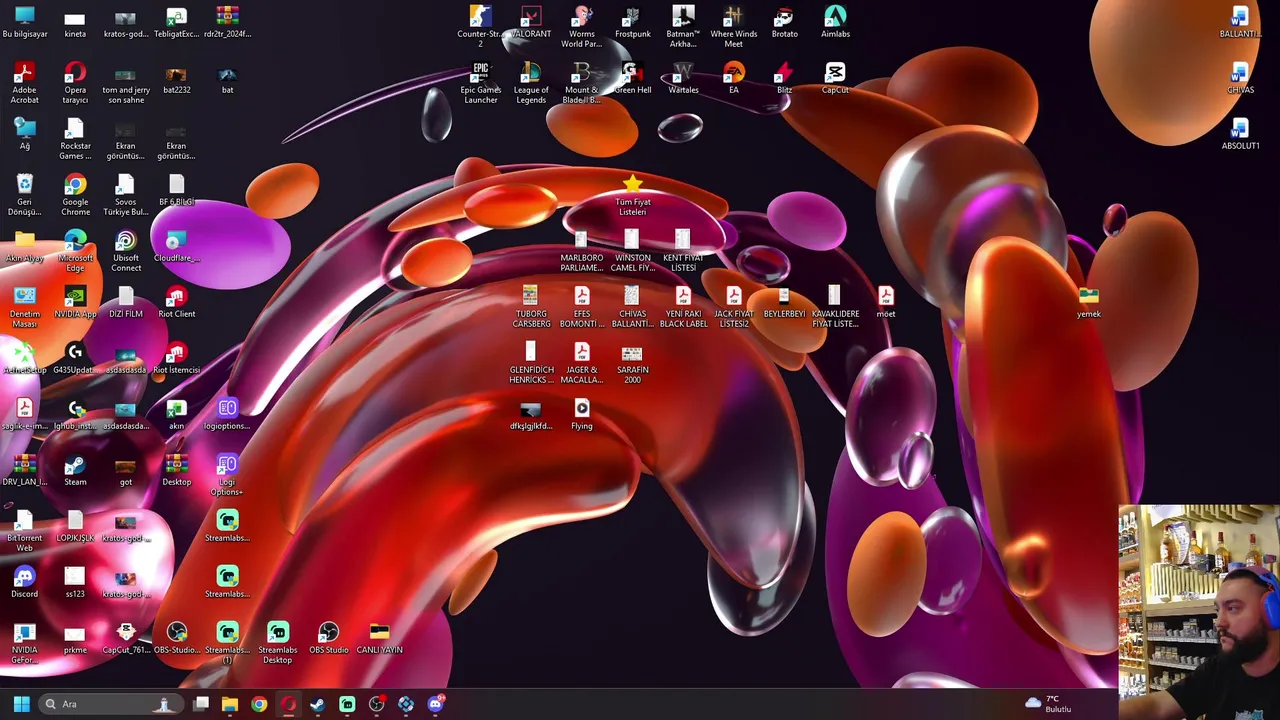Select the Wartales game icon
The image size is (1280, 720).
point(683,78)
